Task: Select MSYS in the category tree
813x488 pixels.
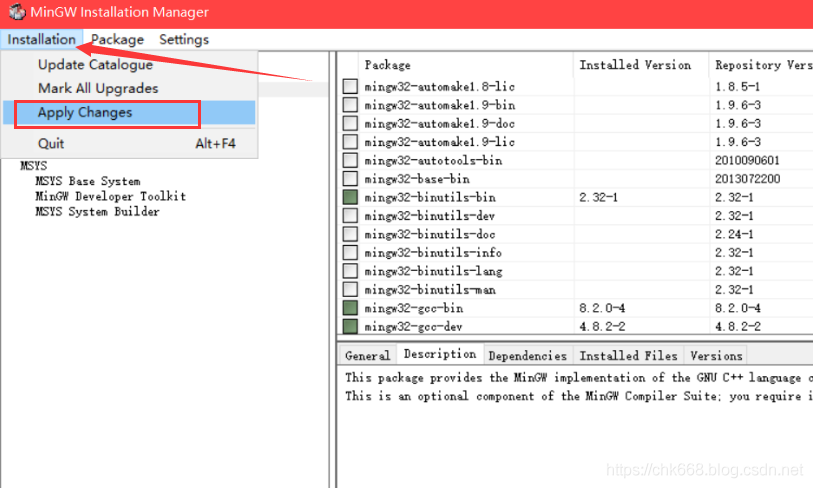Action: pos(34,166)
